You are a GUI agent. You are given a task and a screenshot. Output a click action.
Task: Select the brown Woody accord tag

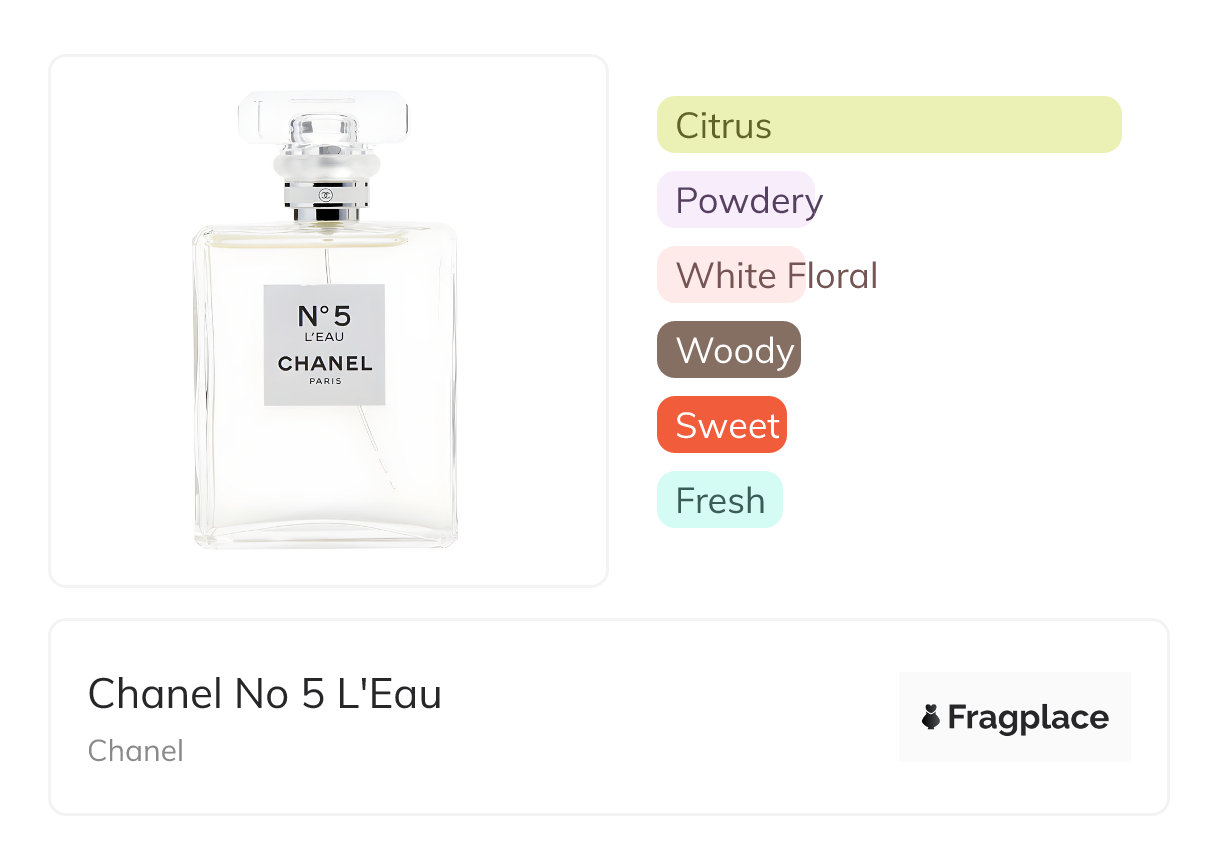point(729,350)
